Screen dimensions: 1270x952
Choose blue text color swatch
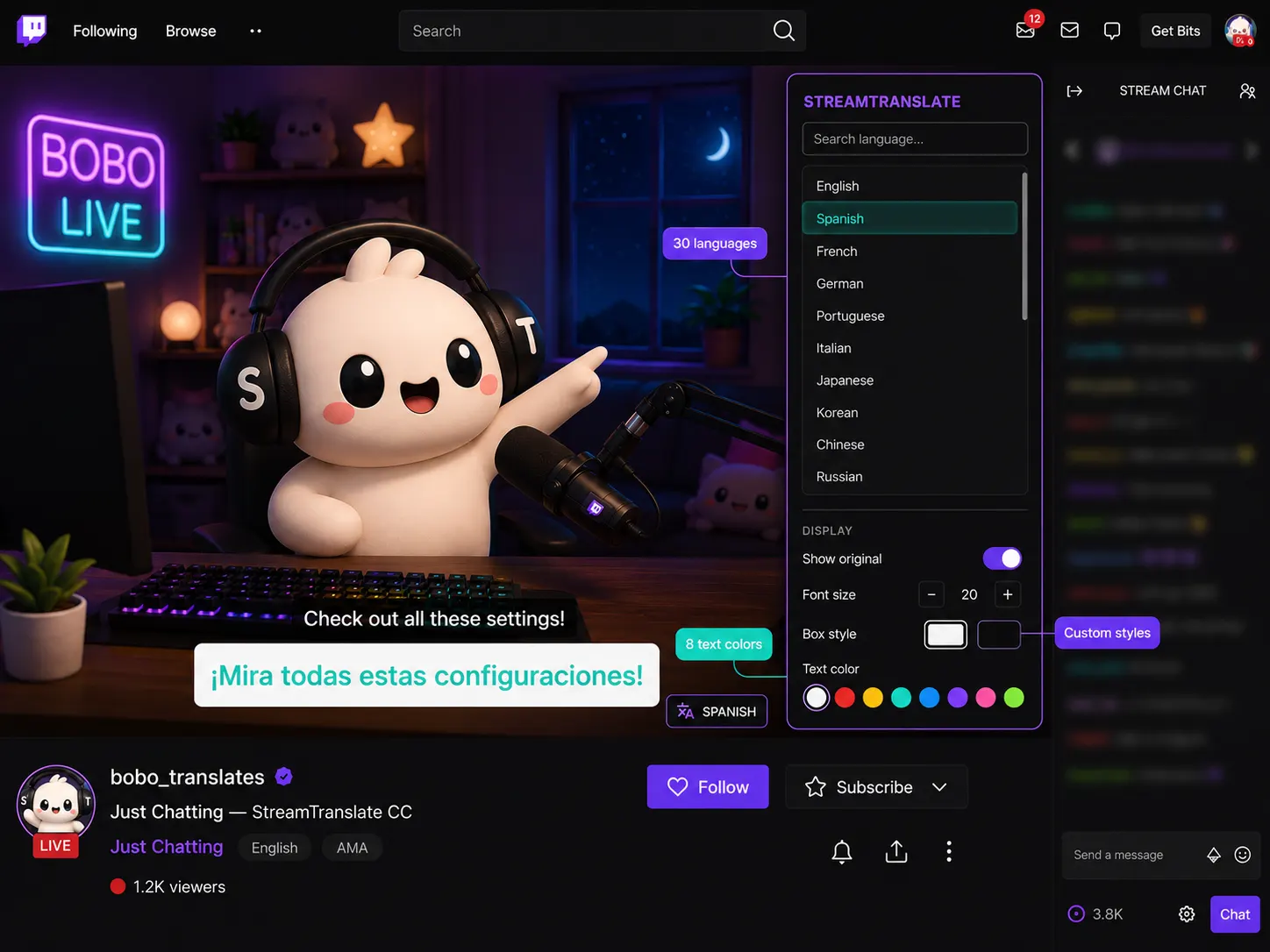(930, 698)
